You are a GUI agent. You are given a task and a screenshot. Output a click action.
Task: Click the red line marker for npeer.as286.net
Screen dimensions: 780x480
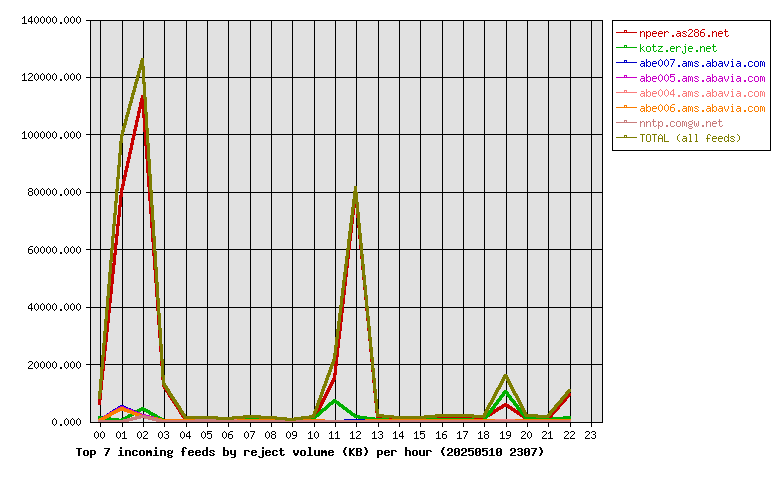[x=626, y=32]
